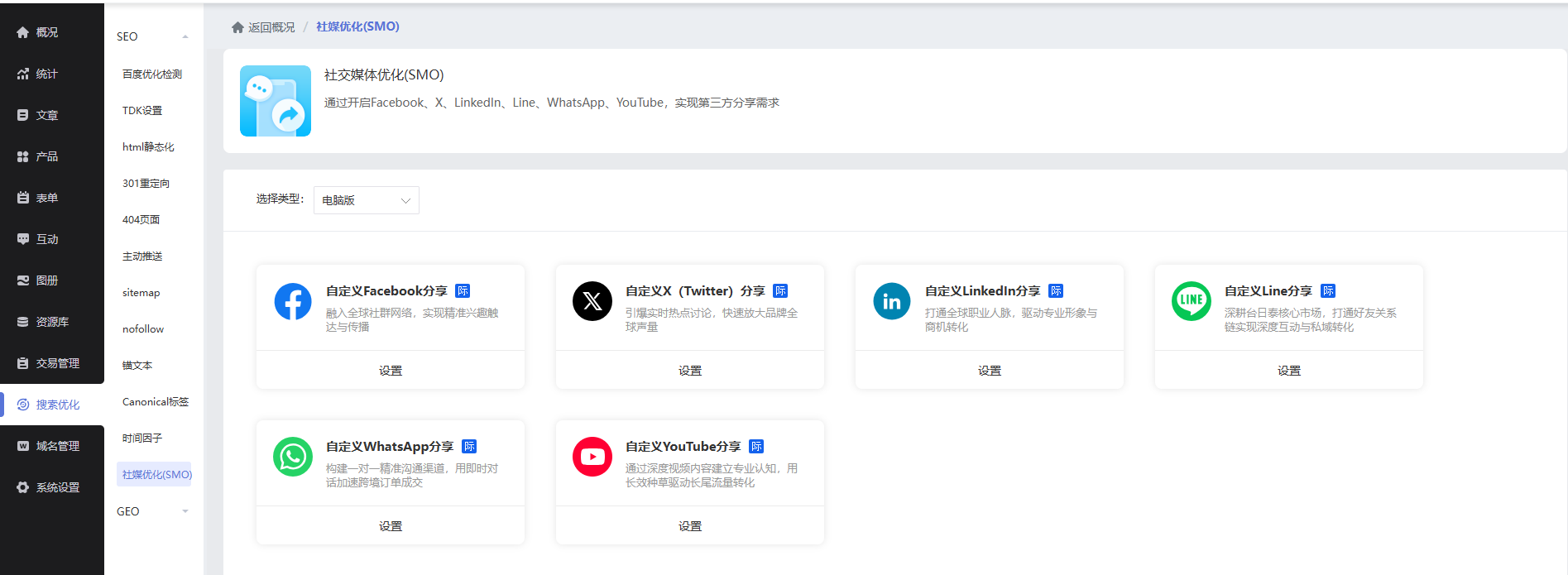
Task: Open 301重定向 submenu item
Action: pyautogui.click(x=146, y=184)
